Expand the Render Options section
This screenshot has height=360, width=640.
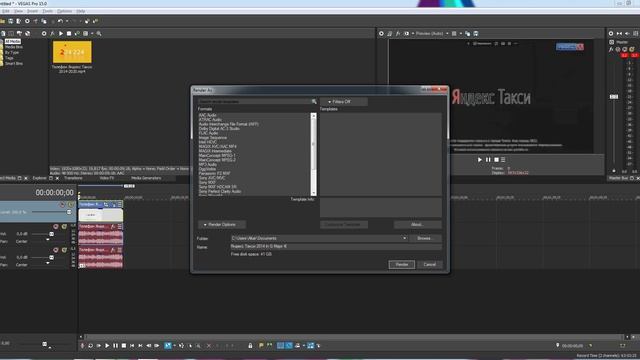222,224
